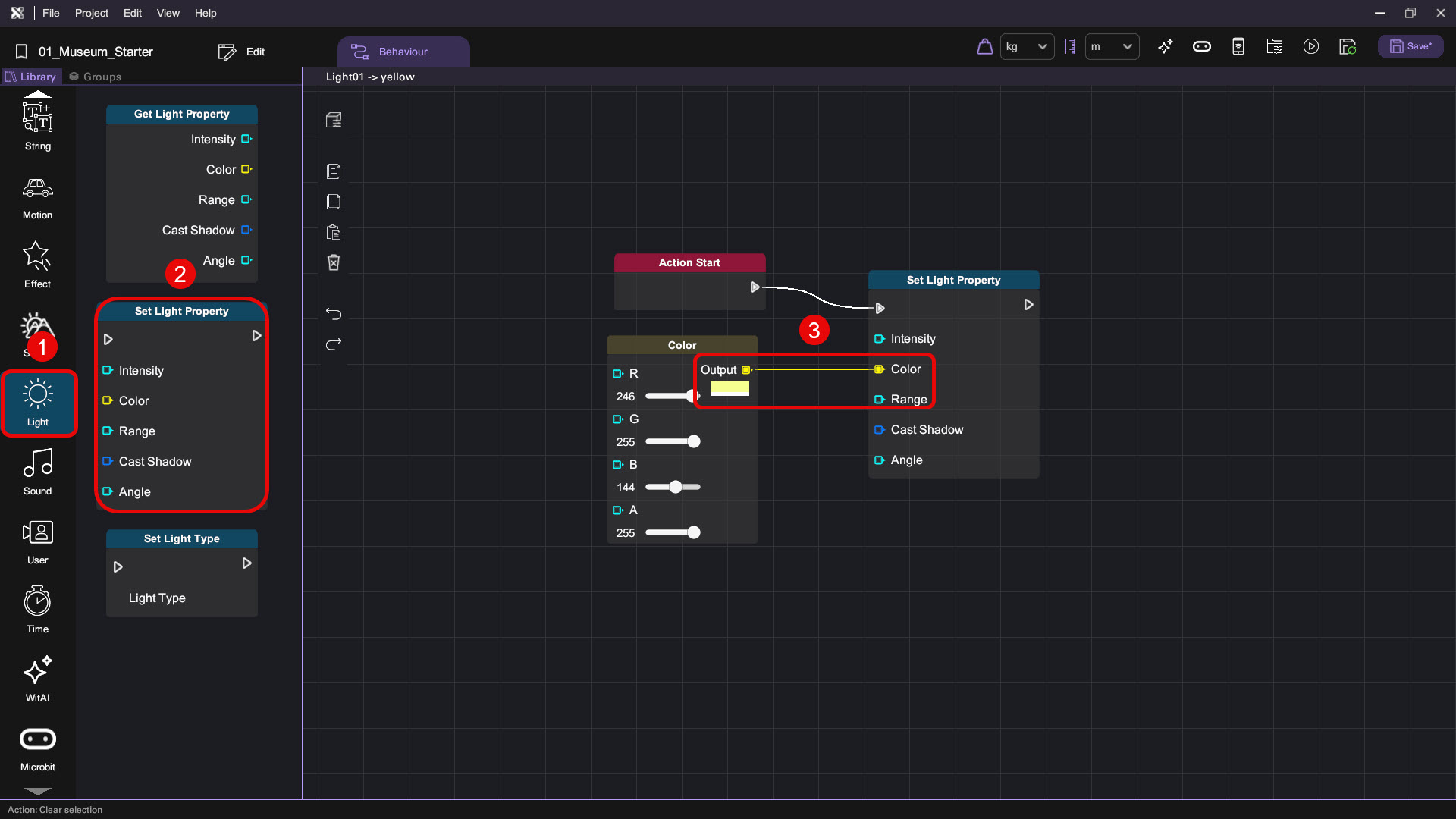Open the Light library category
1456x819 pixels.
38,403
